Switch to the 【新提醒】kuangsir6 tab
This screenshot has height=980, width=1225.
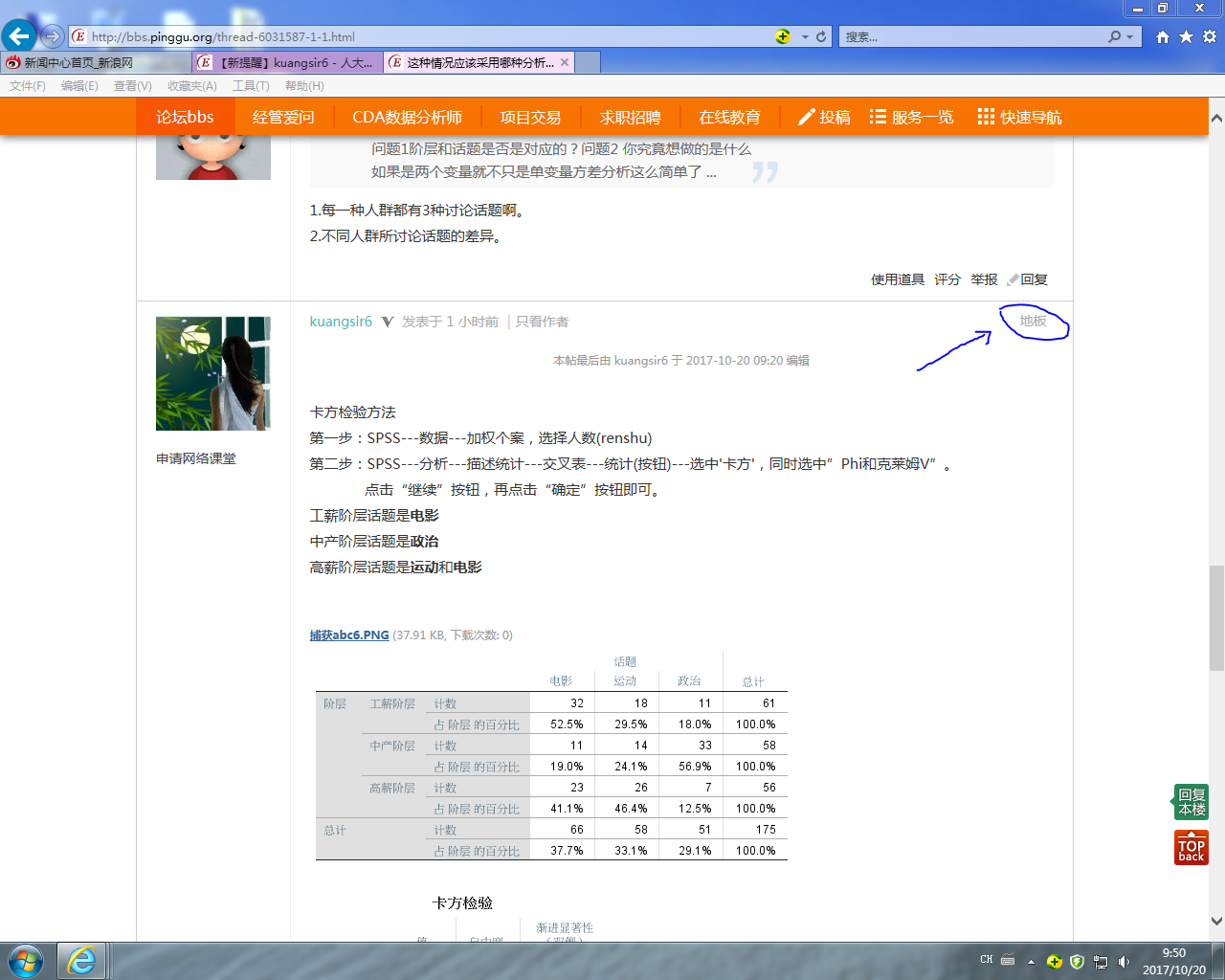pos(287,62)
